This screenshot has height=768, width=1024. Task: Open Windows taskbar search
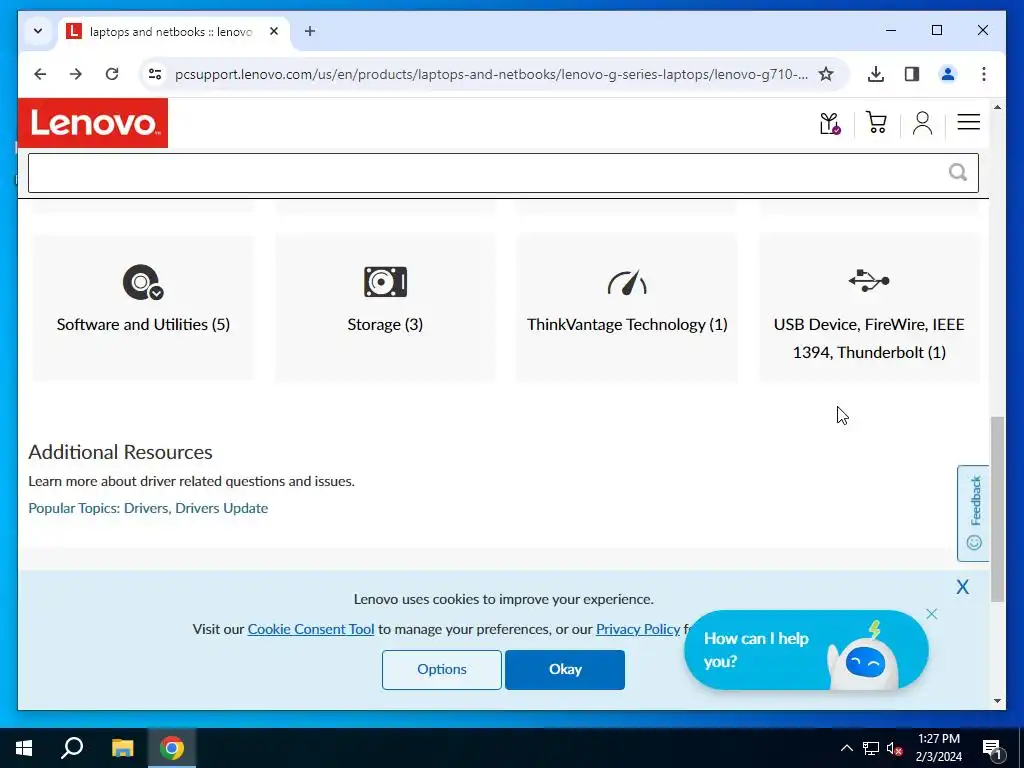point(72,748)
